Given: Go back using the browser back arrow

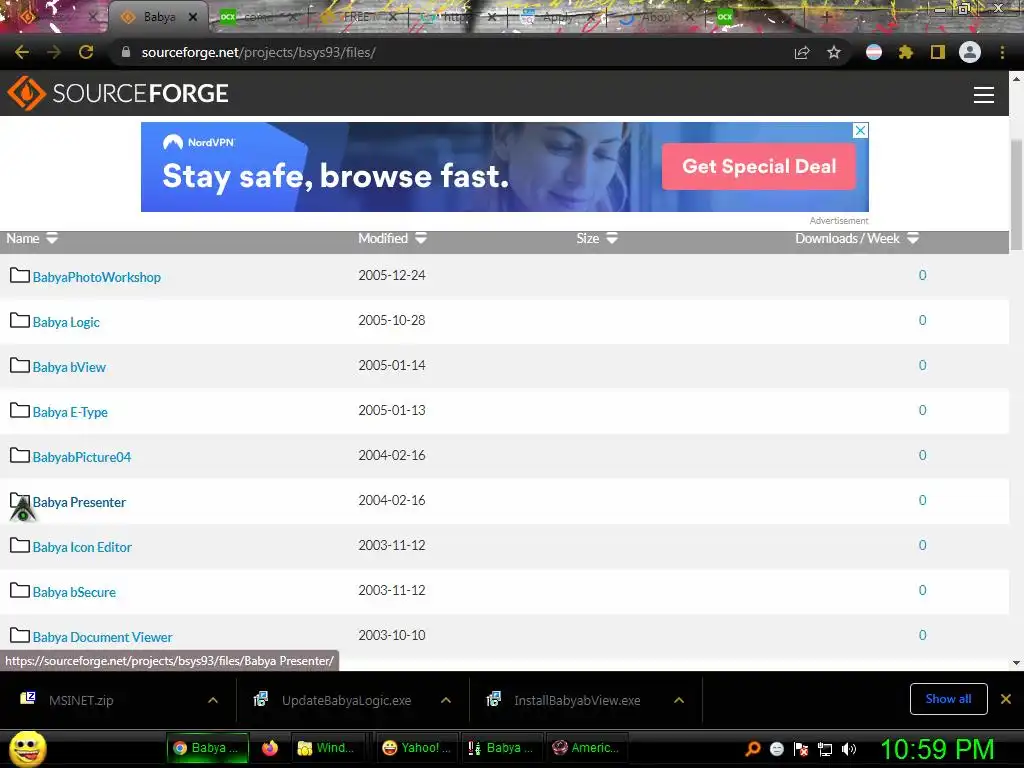Looking at the screenshot, I should pos(22,52).
